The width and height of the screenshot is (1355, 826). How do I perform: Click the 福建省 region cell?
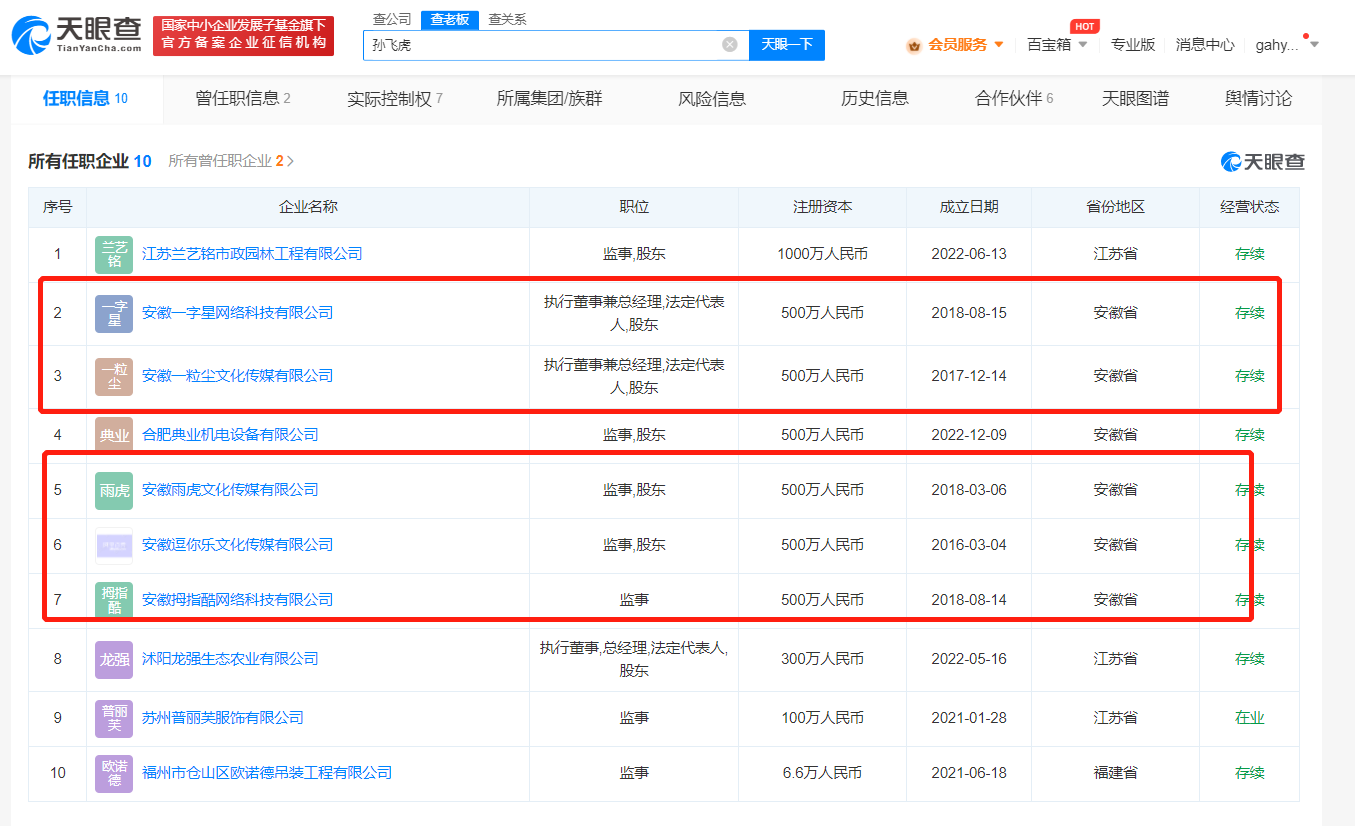[1116, 773]
